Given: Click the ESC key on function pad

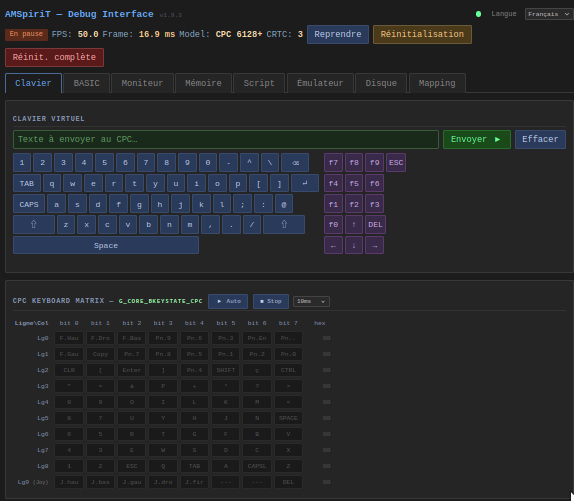Looking at the screenshot, I should click(396, 162).
